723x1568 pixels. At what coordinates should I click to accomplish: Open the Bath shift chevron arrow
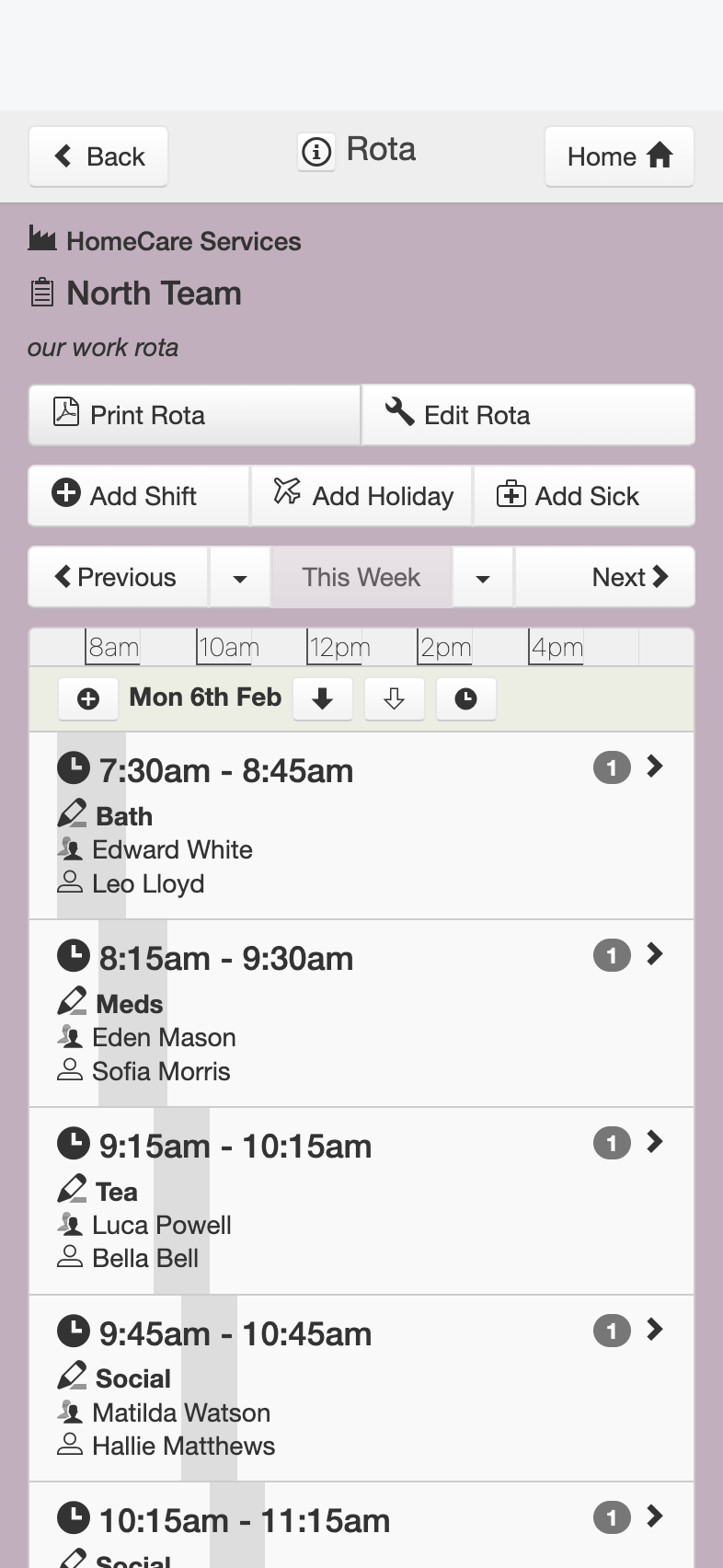point(654,767)
